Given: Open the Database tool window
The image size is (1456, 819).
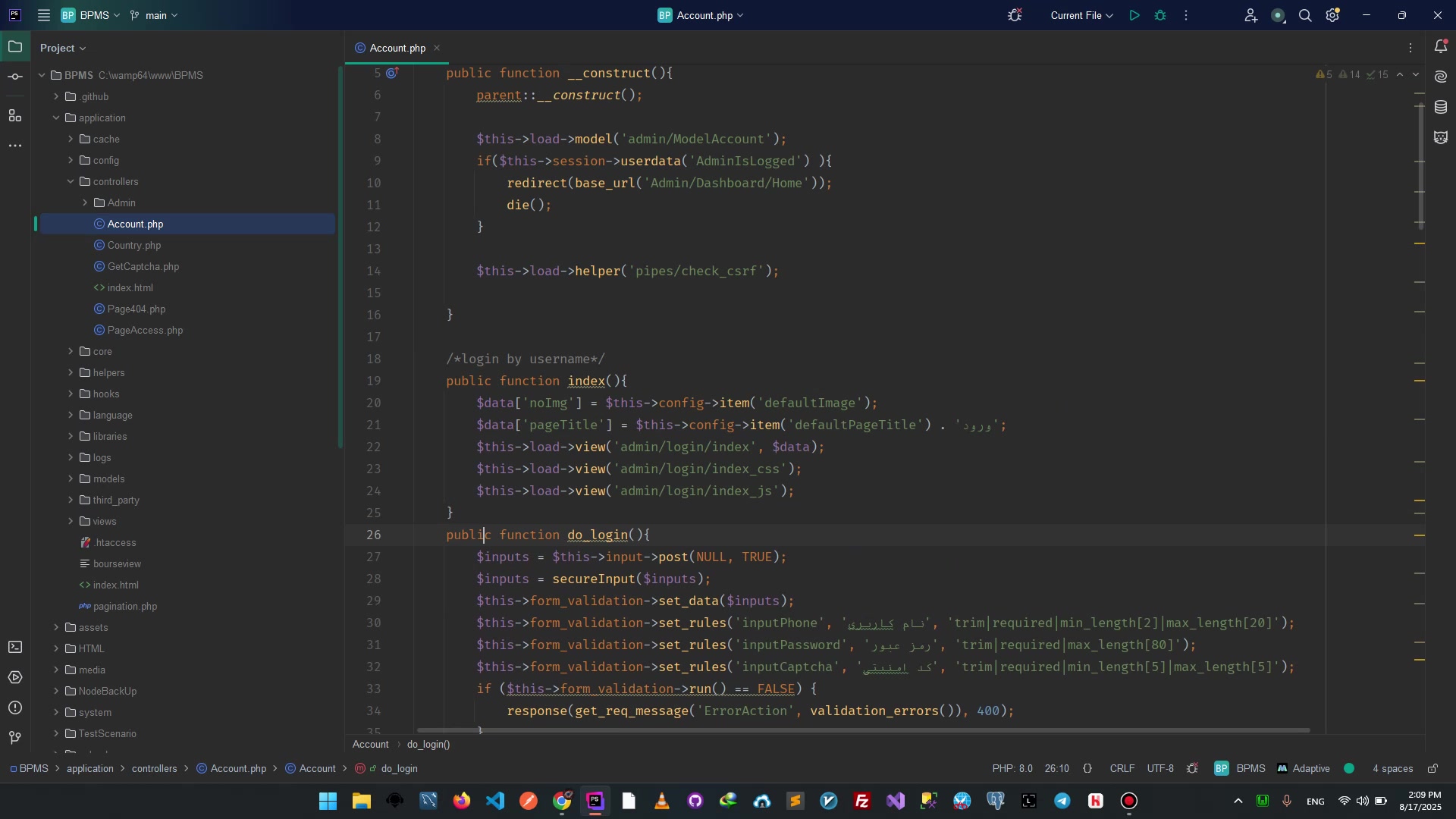Looking at the screenshot, I should pos(1441,108).
